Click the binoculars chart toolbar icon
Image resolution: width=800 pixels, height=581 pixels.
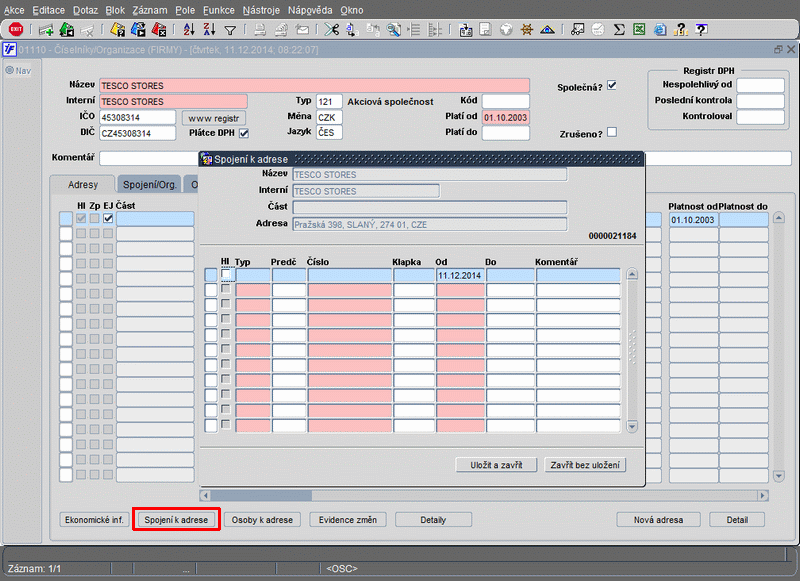[577, 30]
